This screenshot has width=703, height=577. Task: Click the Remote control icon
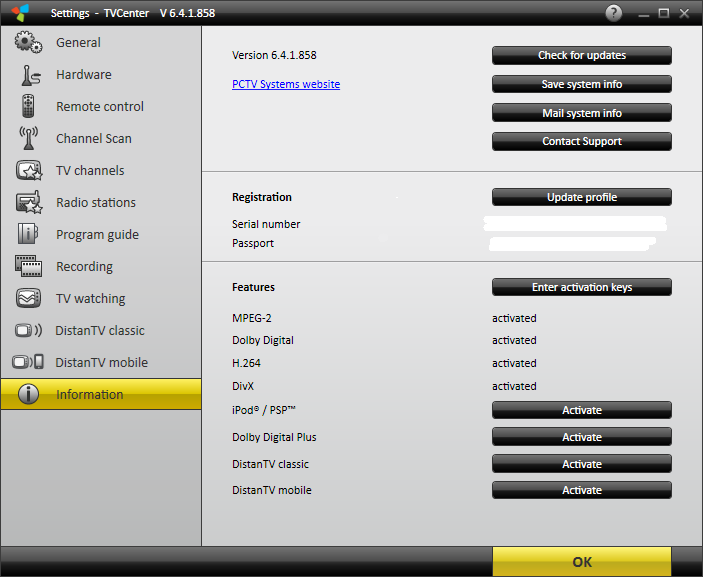[28, 106]
